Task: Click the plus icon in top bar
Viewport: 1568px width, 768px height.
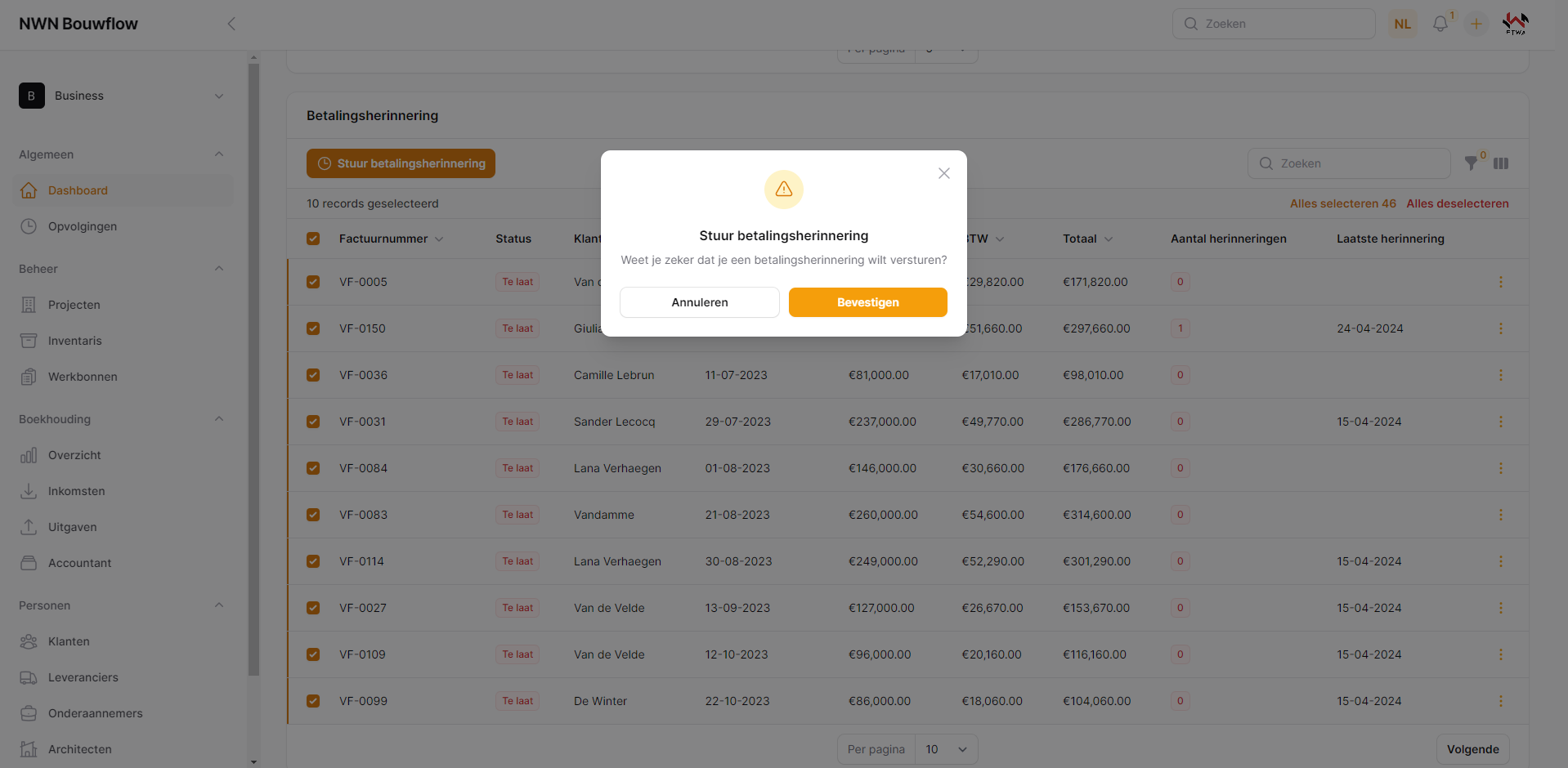Action: (x=1476, y=24)
